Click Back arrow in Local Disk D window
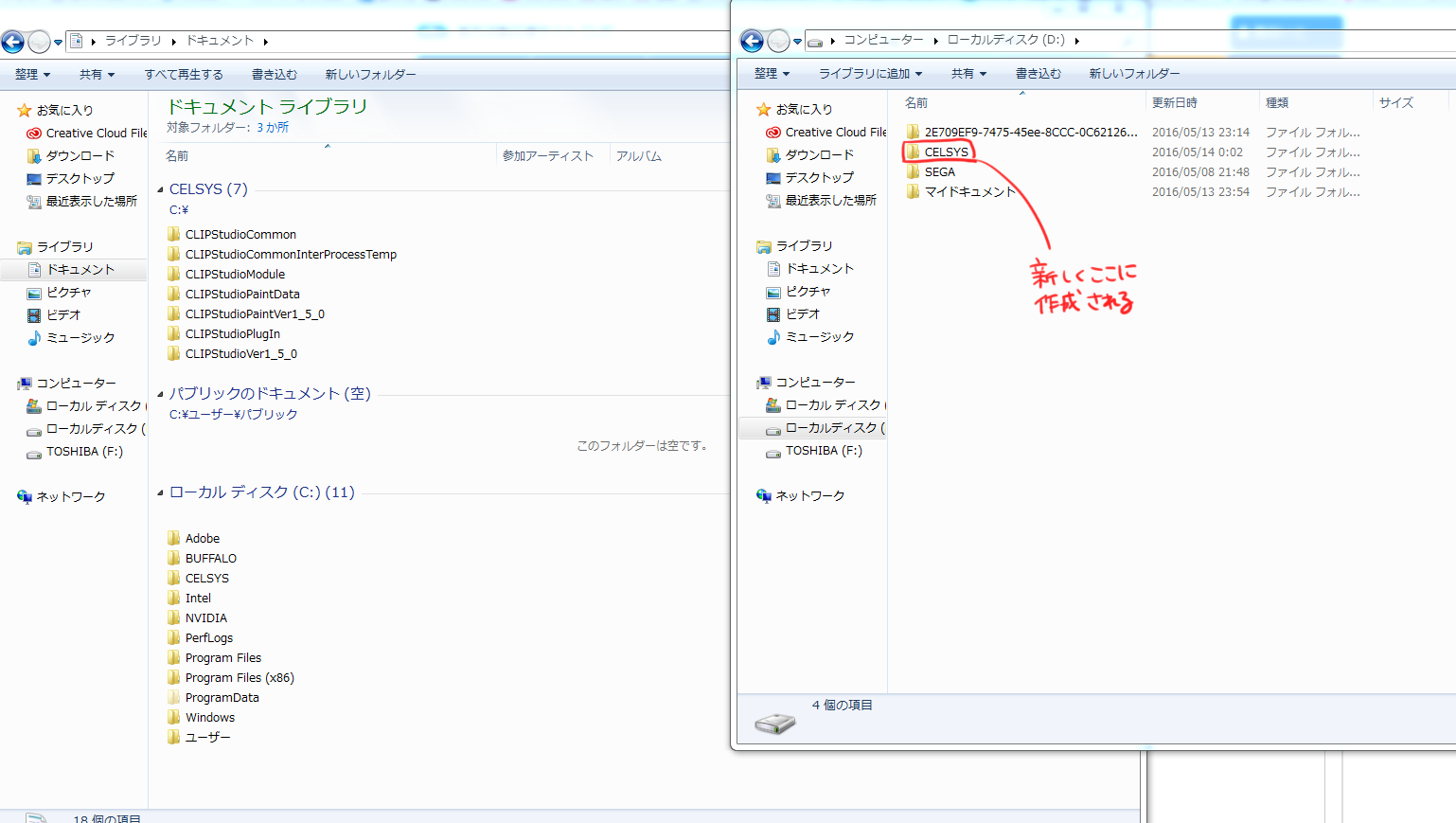 [x=752, y=41]
